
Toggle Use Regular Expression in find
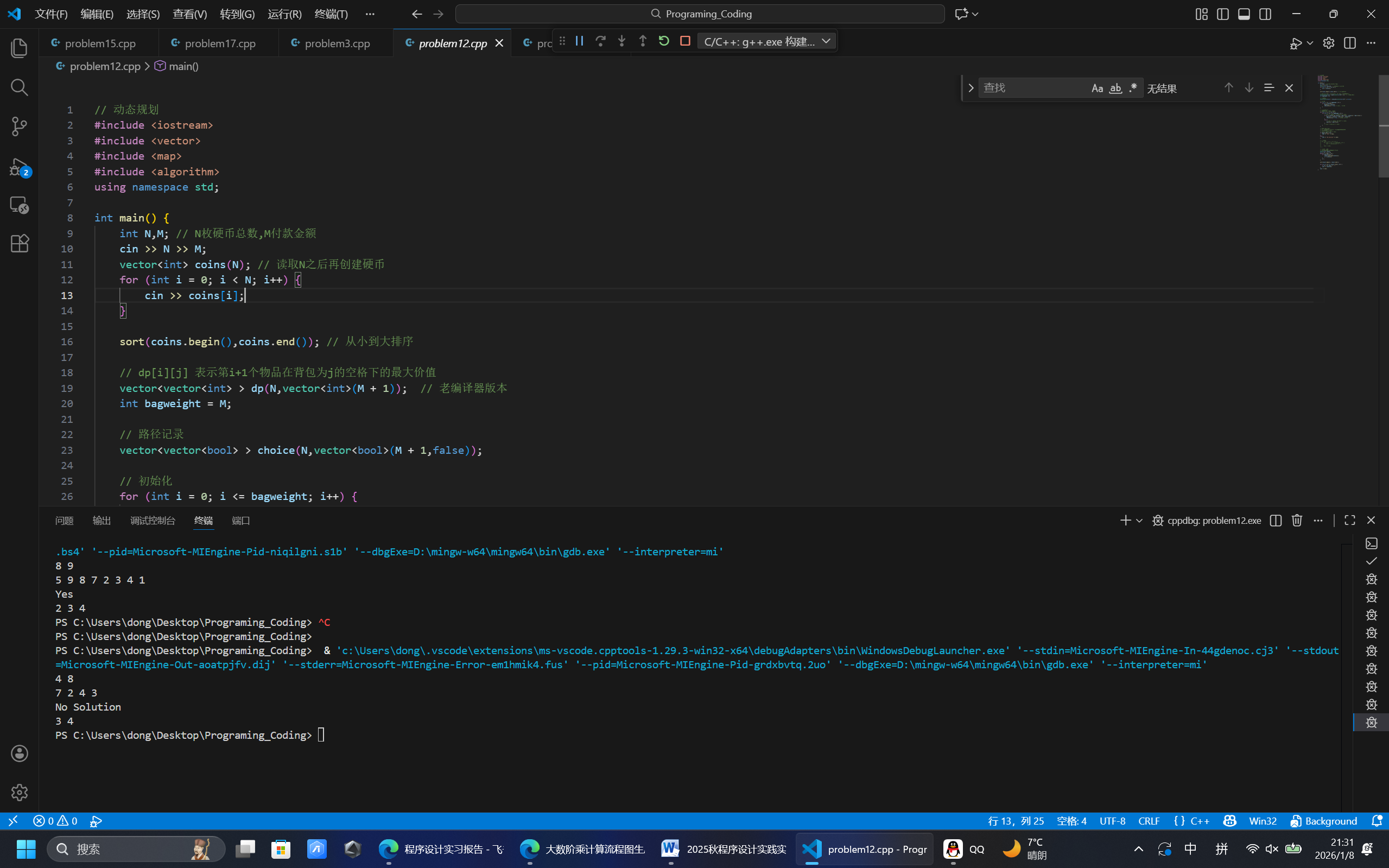(1133, 88)
